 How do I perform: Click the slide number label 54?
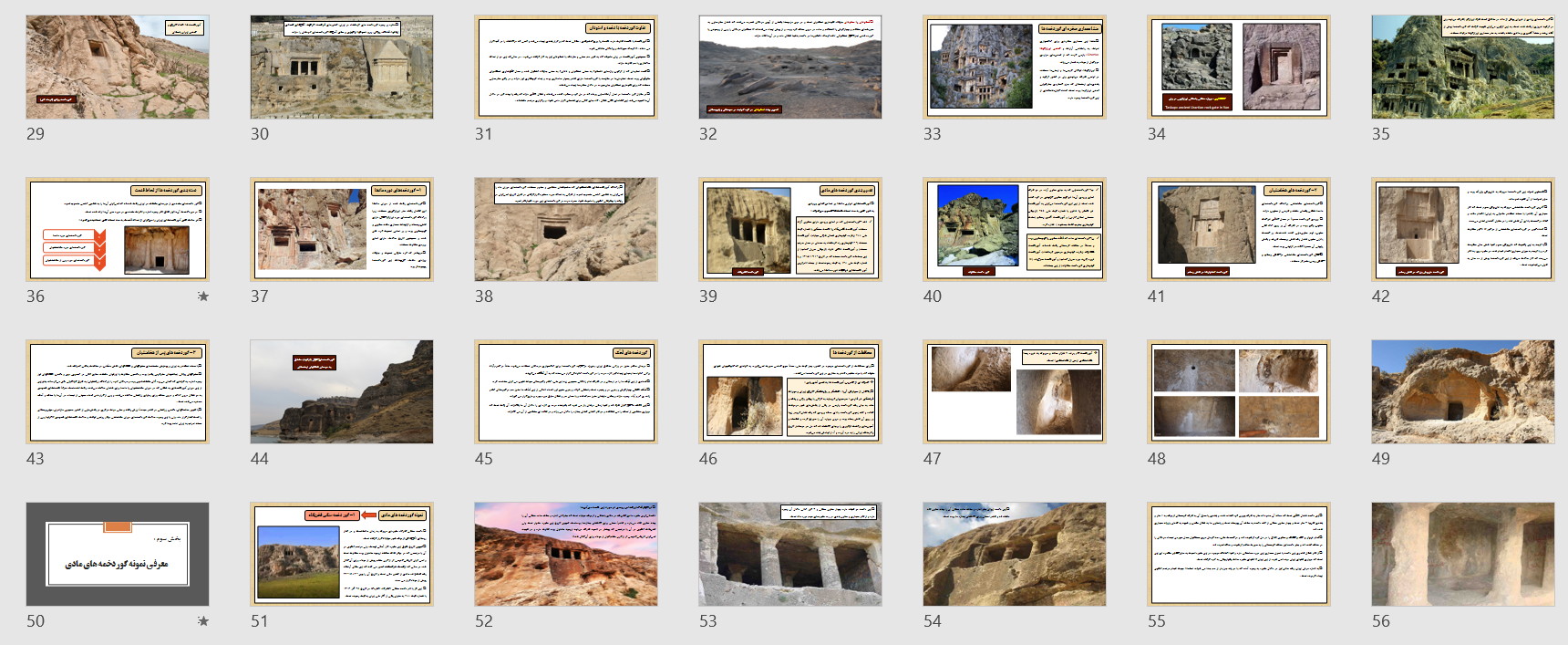[933, 621]
